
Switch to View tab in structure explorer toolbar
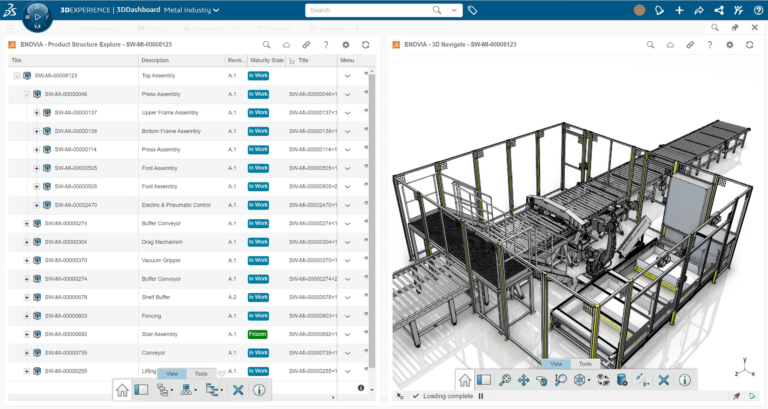(x=172, y=374)
